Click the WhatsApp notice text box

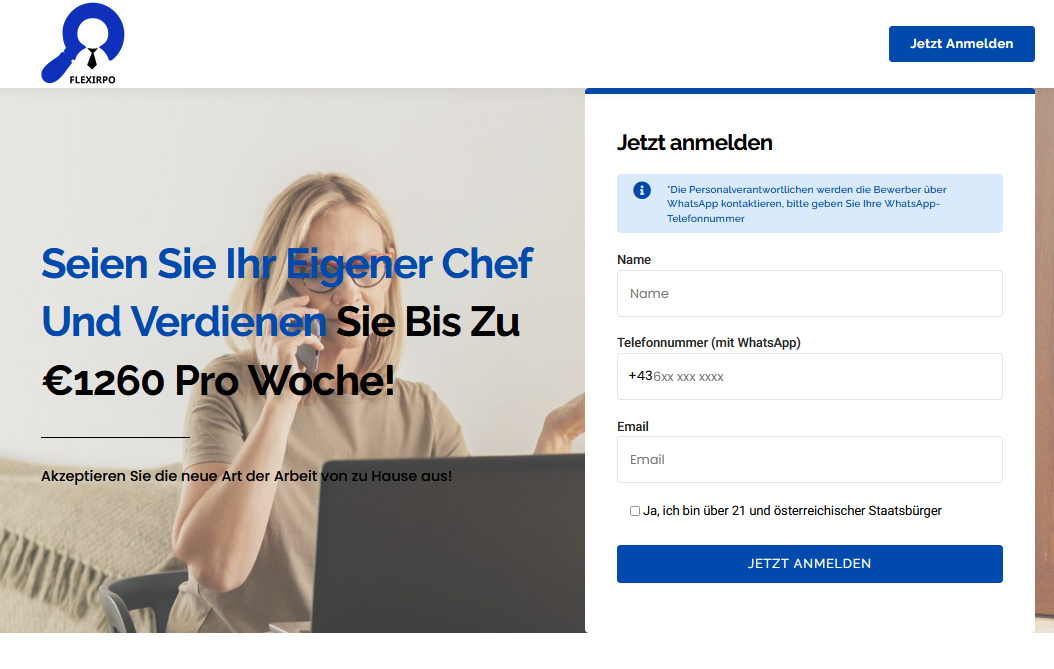(809, 204)
